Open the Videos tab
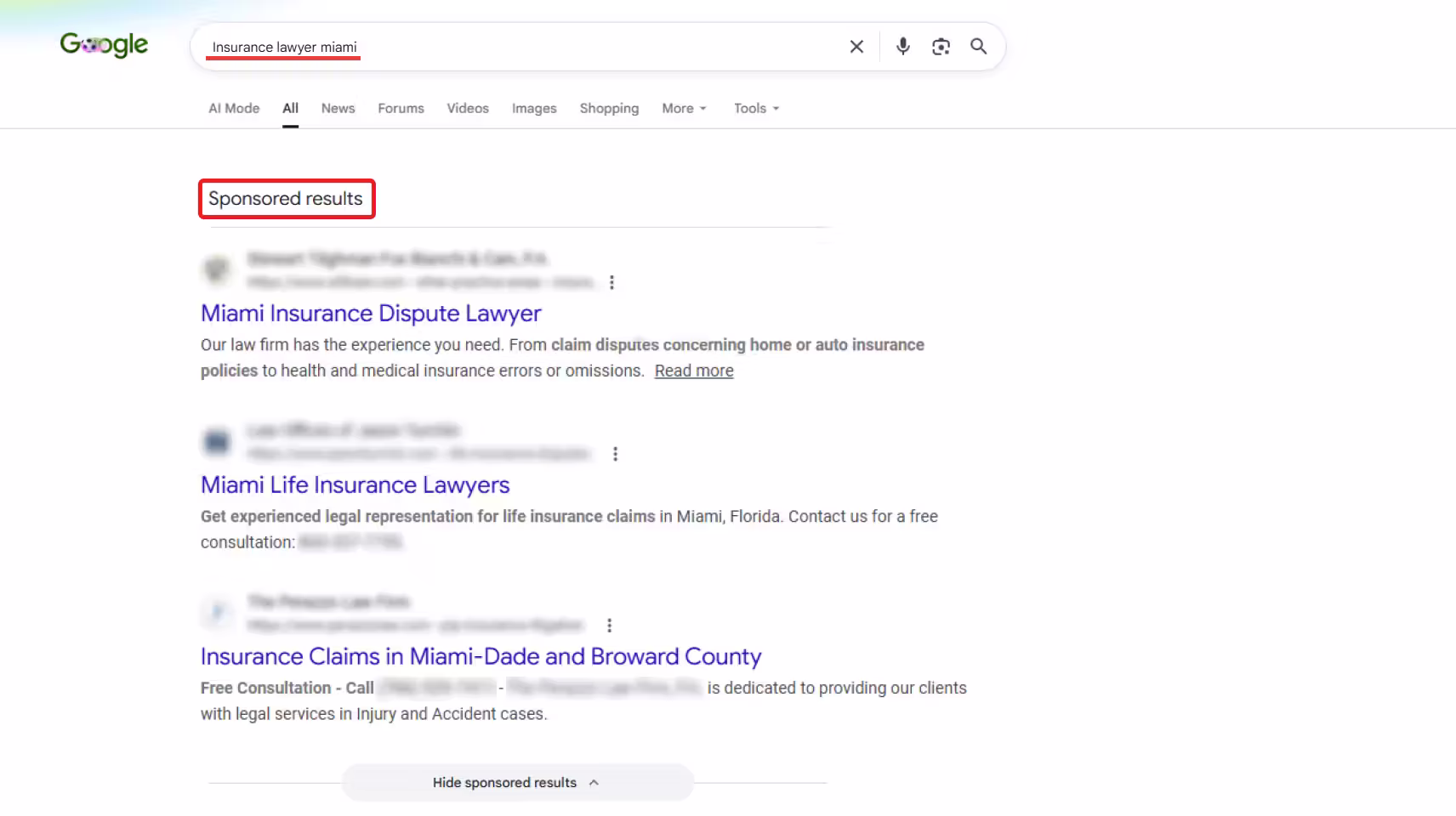1456x816 pixels. click(x=468, y=108)
